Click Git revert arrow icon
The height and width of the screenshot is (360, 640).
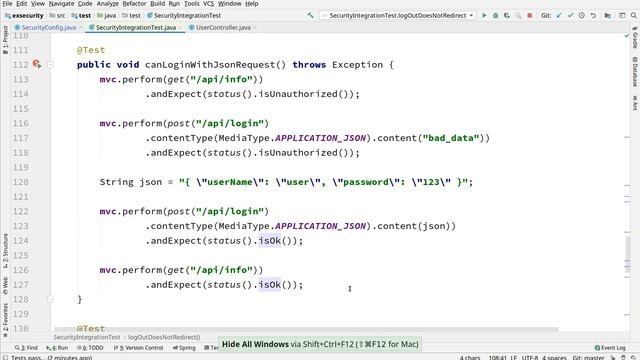click(593, 16)
